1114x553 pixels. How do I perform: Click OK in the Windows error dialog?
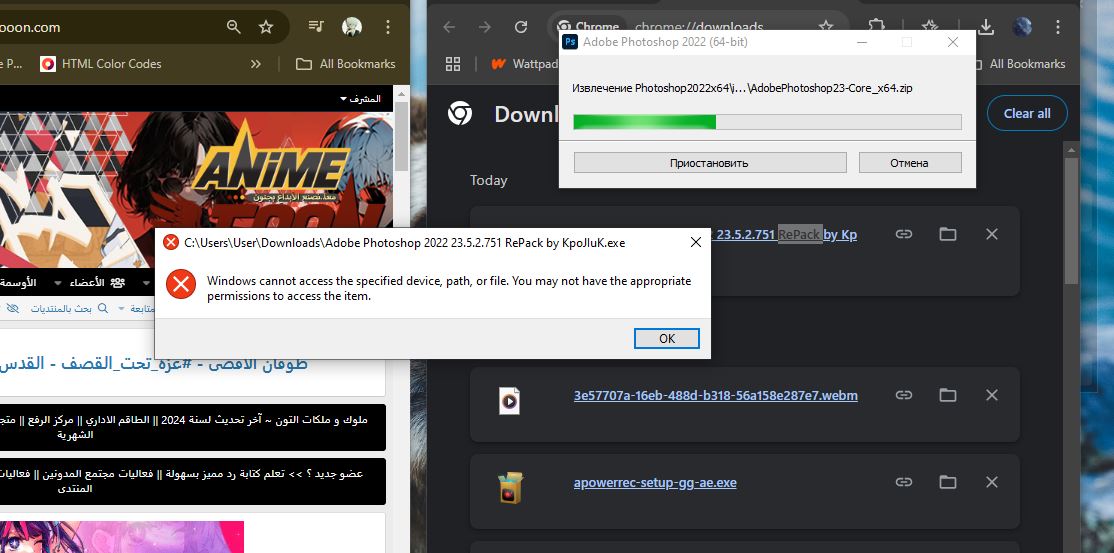point(666,338)
